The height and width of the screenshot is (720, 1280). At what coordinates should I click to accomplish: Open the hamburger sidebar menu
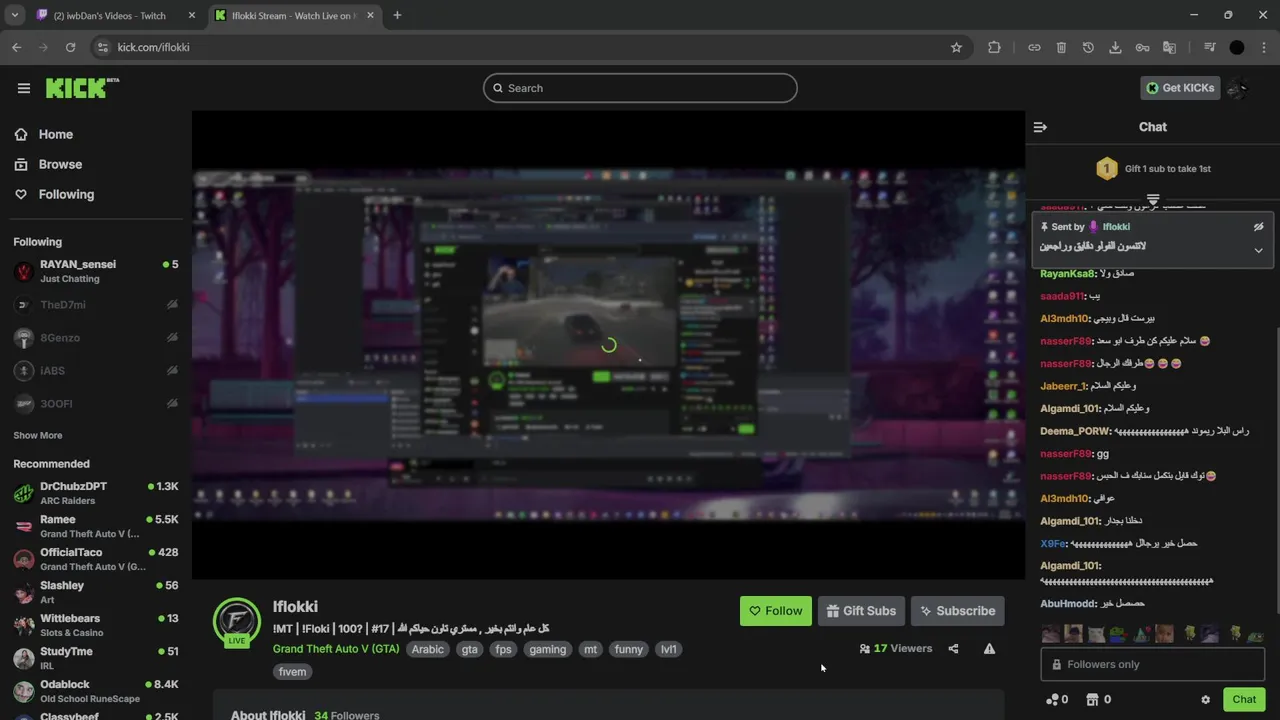tap(24, 88)
